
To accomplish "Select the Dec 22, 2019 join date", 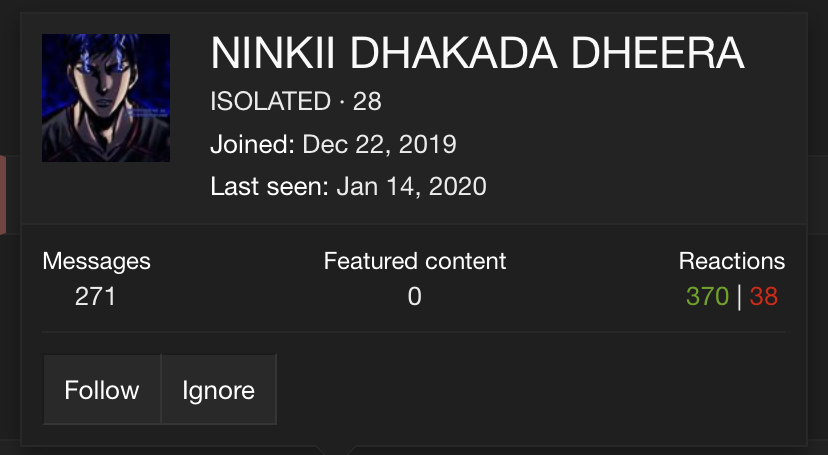I will 379,144.
